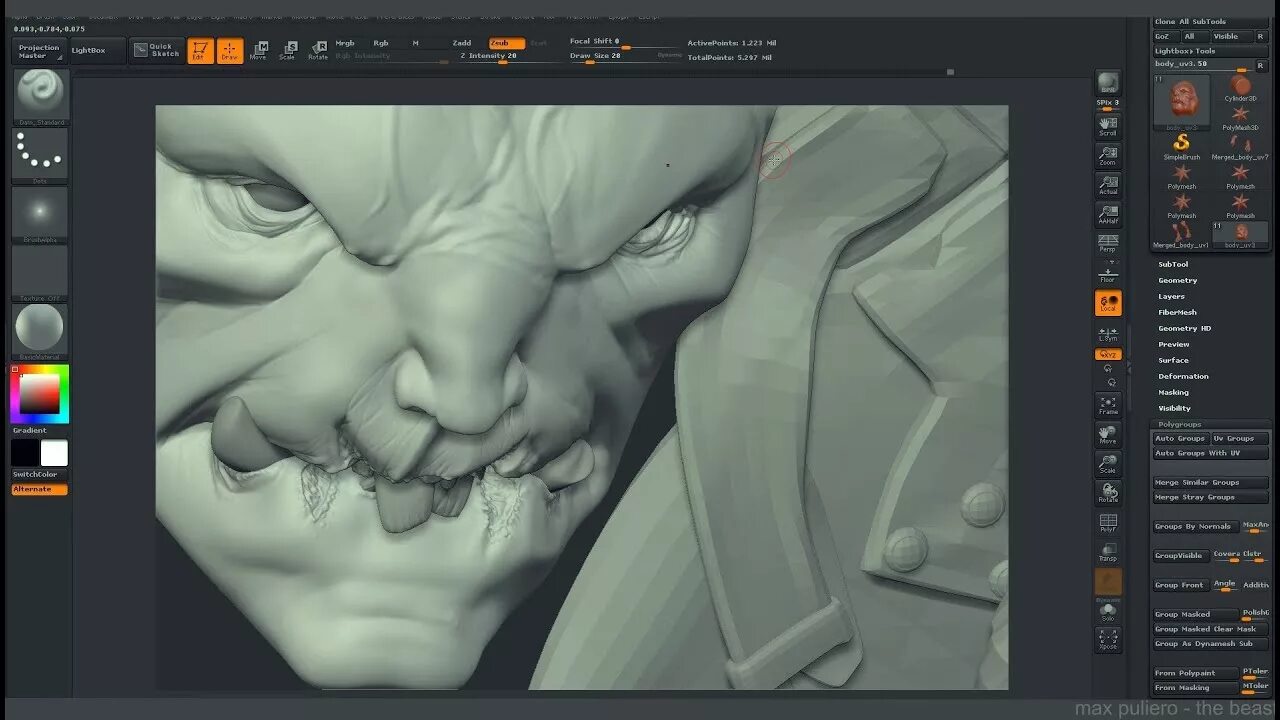Toggle the Floor grid
Screen dimensions: 1280x720
(x=1108, y=273)
